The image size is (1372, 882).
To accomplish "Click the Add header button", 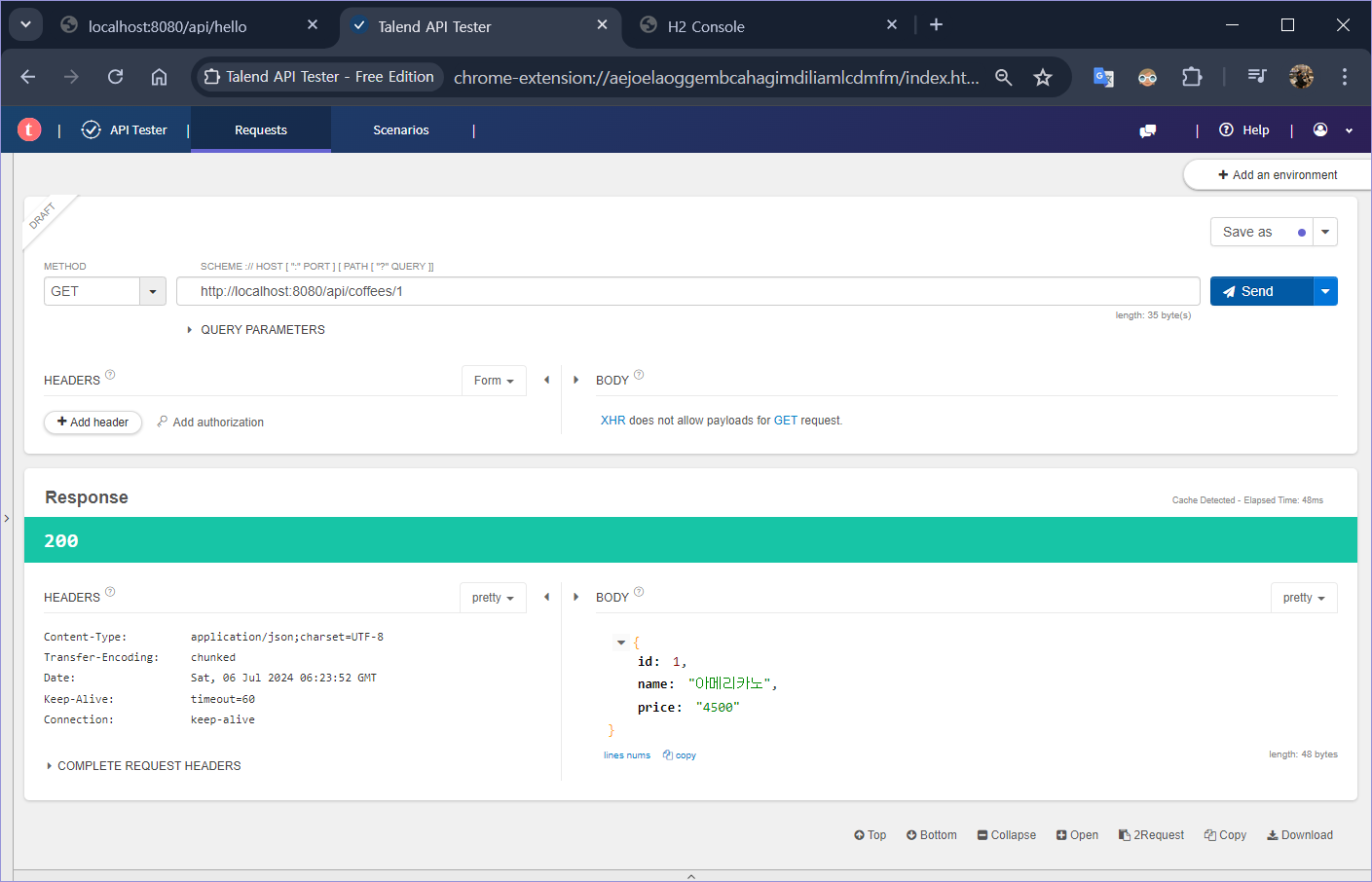I will click(x=93, y=423).
